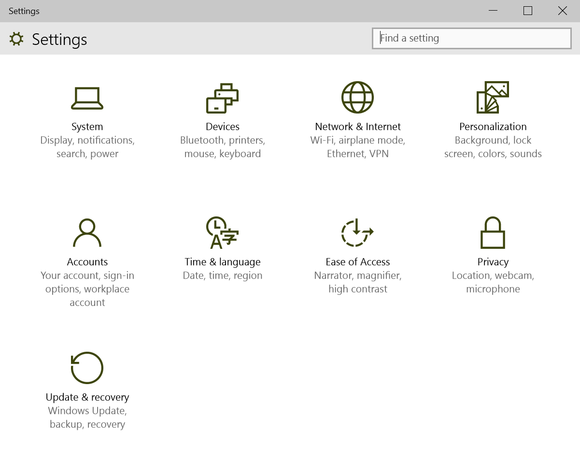Select the Time & language label

point(222,262)
